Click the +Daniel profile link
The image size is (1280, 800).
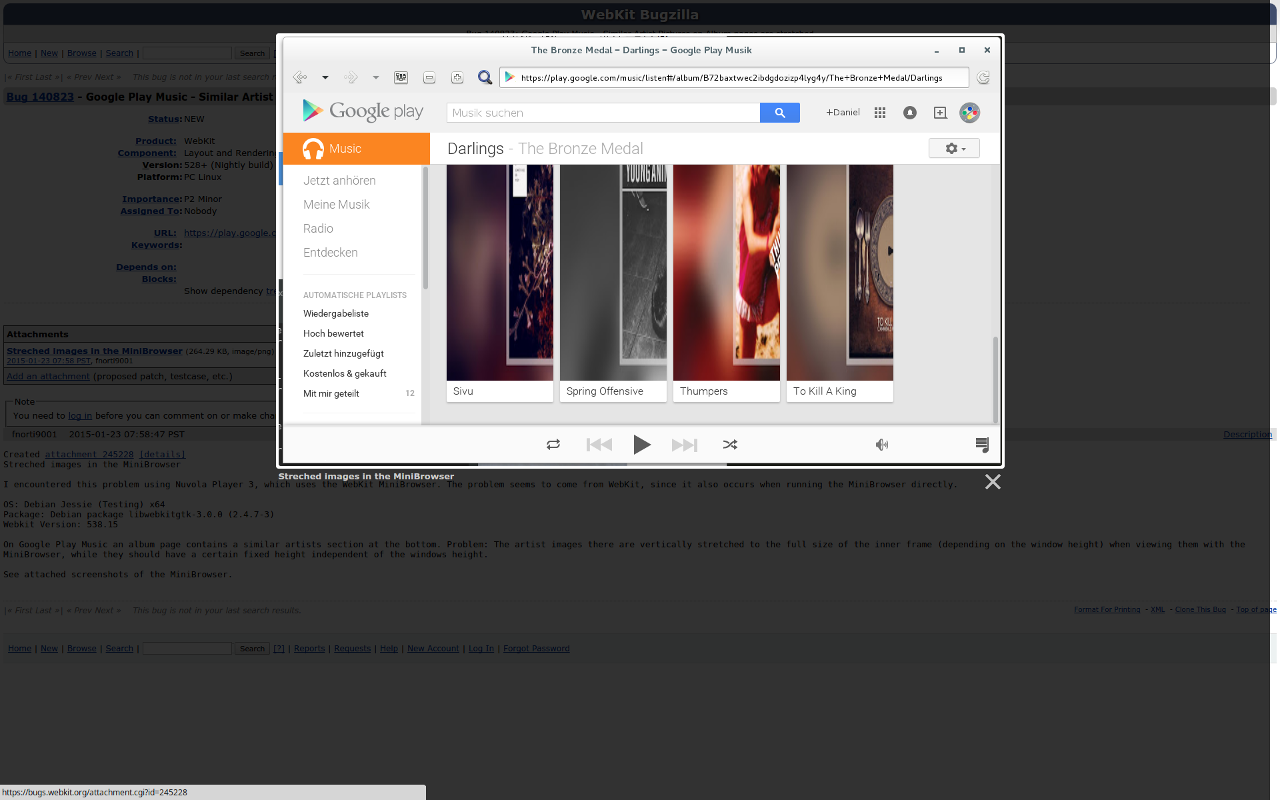coord(843,113)
